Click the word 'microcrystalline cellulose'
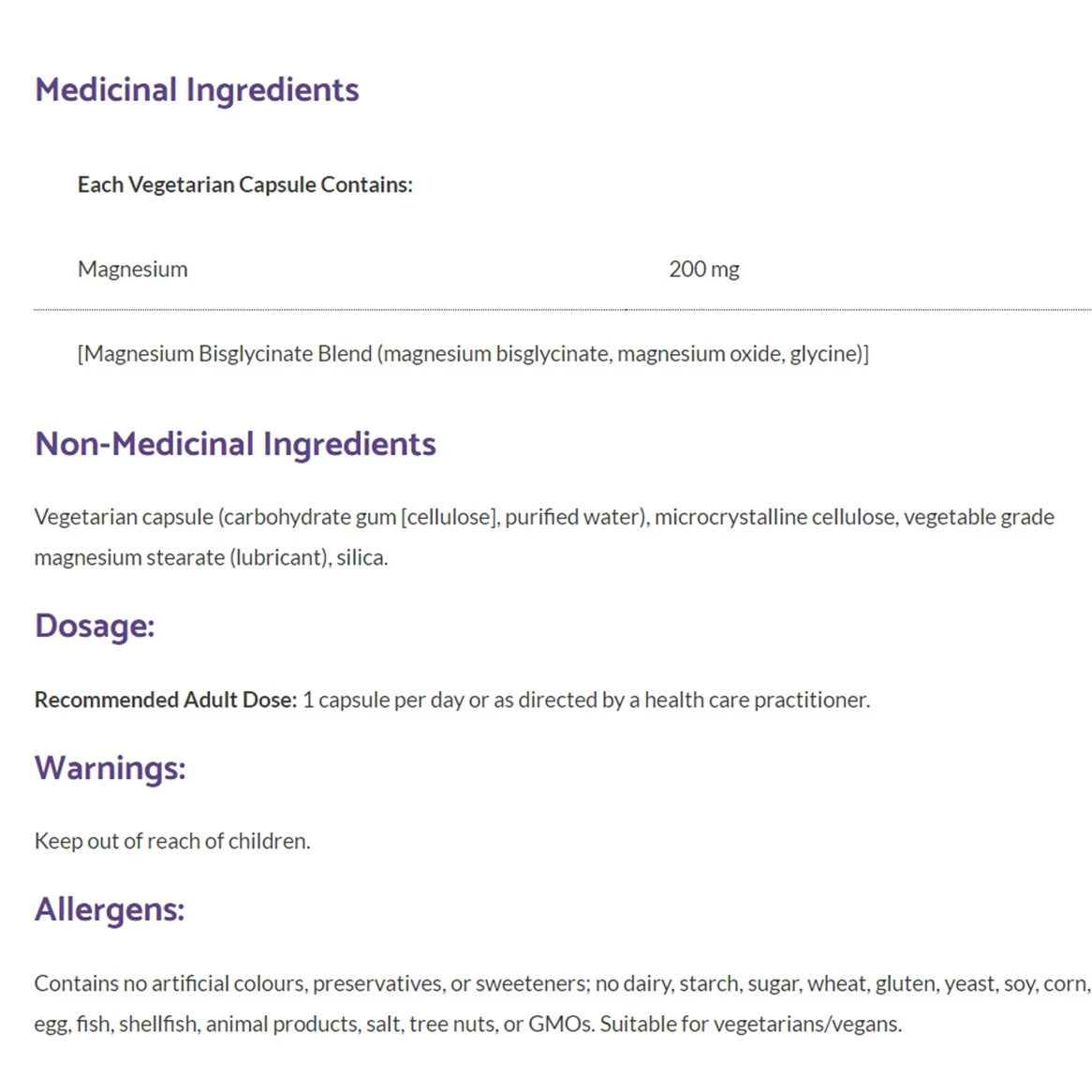Viewport: 1092px width, 1092px height. (775, 518)
